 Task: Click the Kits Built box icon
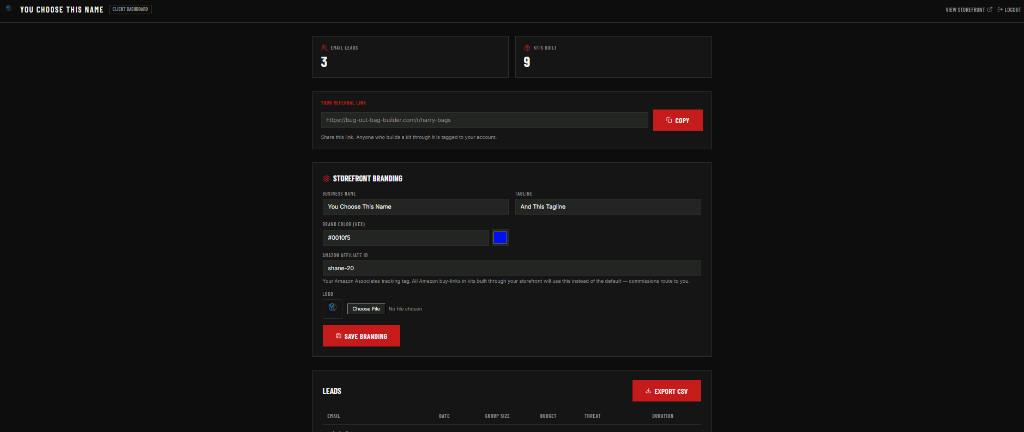[x=527, y=48]
